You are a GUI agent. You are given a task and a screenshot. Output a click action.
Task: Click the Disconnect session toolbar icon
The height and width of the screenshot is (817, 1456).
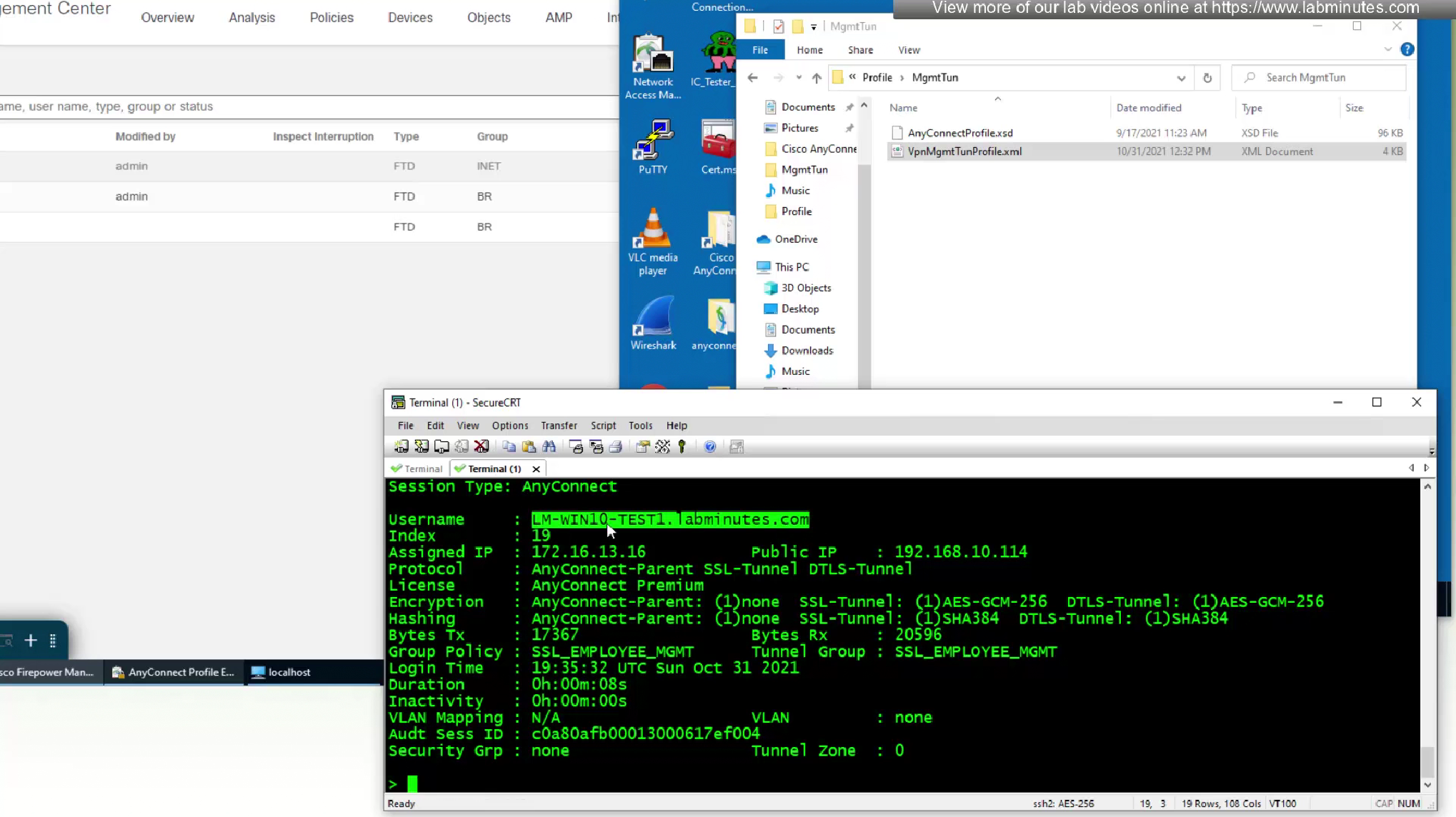[482, 447]
